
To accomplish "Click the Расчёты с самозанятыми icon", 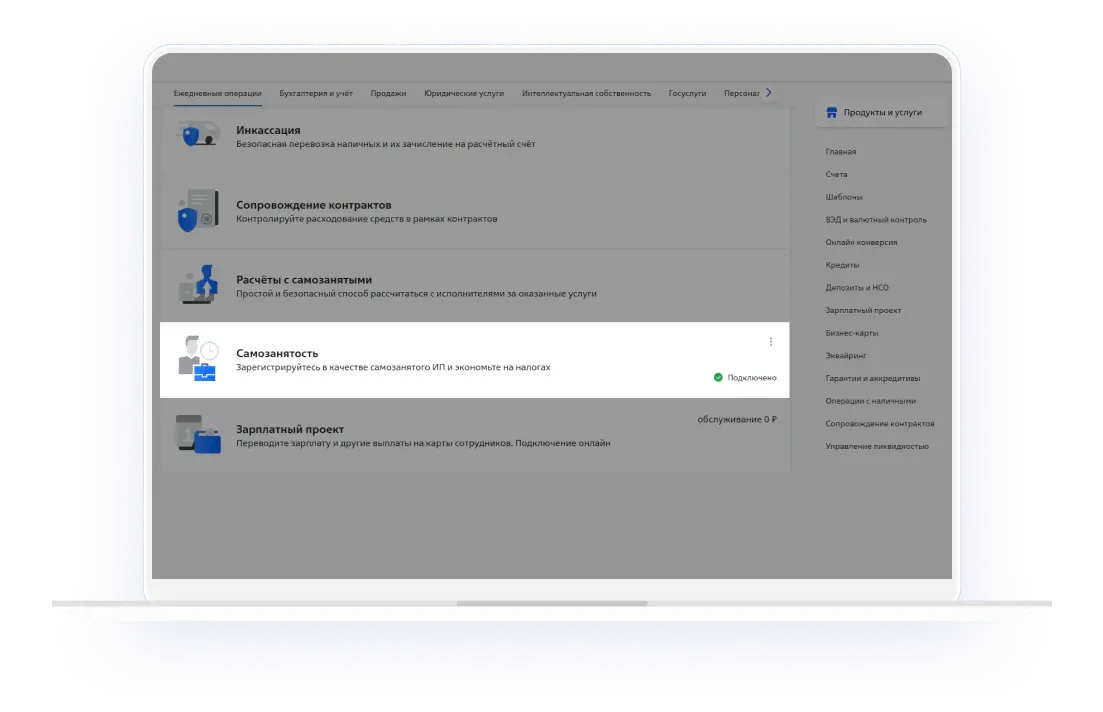I will click(x=198, y=286).
